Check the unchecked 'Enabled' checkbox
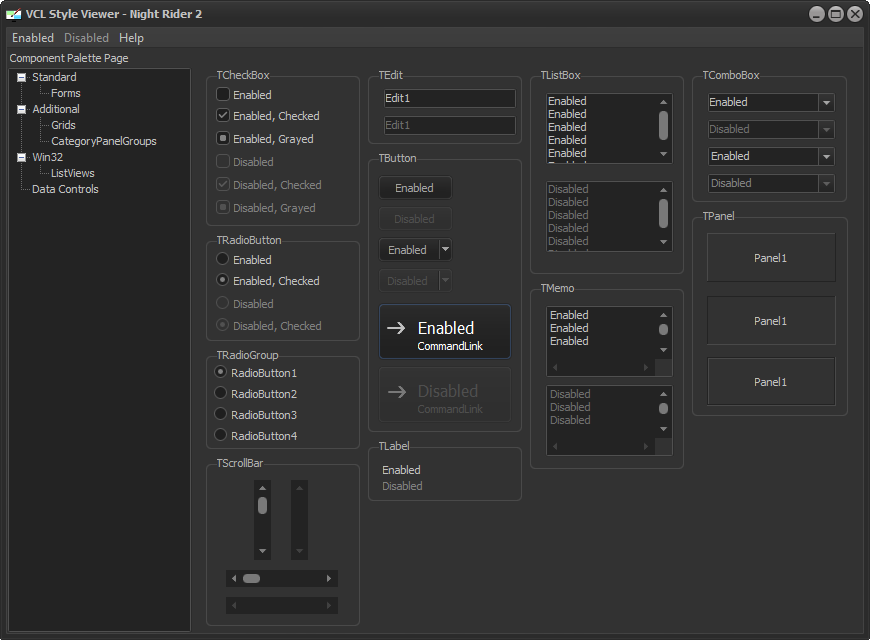The image size is (870, 640). point(222,94)
